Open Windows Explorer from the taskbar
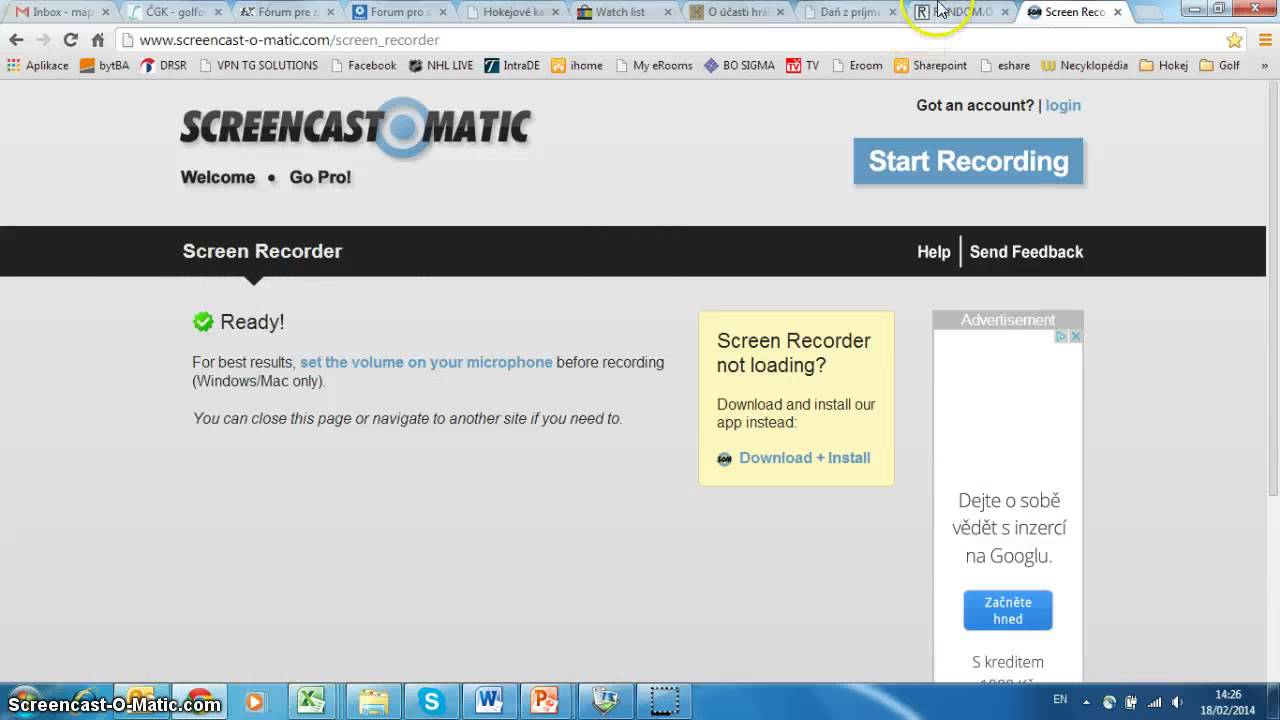This screenshot has height=720, width=1280. click(373, 701)
